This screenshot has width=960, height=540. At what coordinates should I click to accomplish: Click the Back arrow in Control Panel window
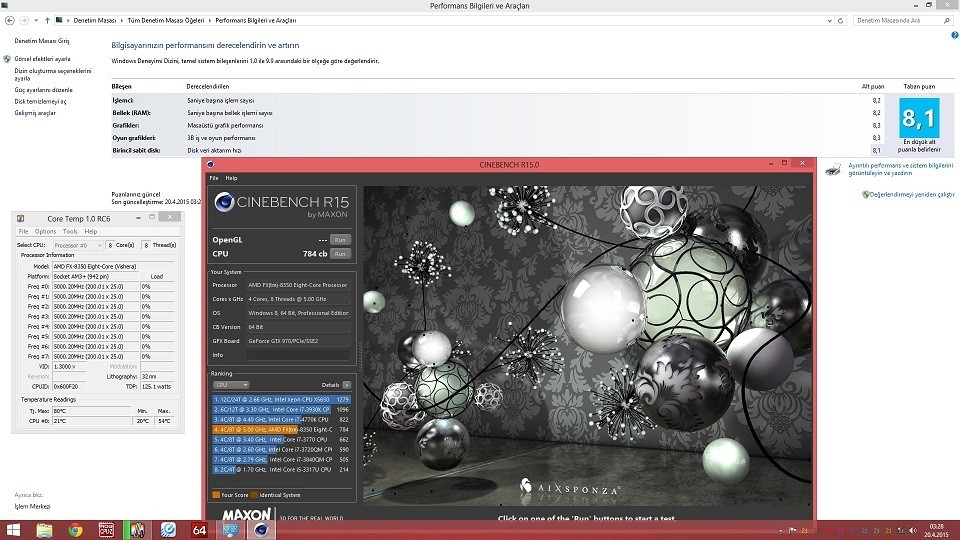click(x=10, y=20)
